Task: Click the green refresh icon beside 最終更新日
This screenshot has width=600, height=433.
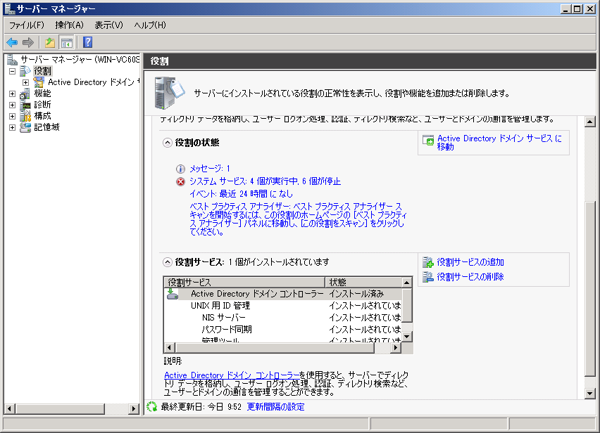Action: tap(152, 407)
